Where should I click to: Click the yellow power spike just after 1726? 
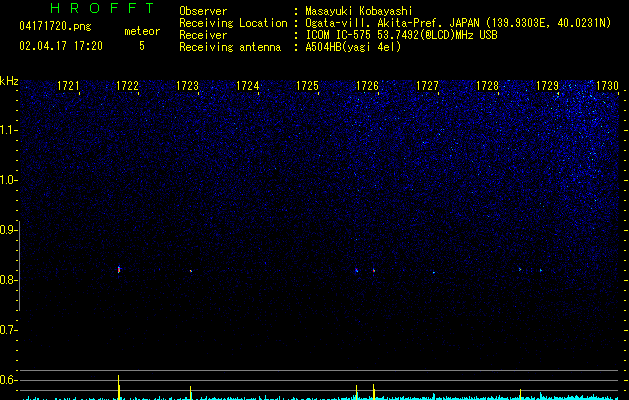373,392
